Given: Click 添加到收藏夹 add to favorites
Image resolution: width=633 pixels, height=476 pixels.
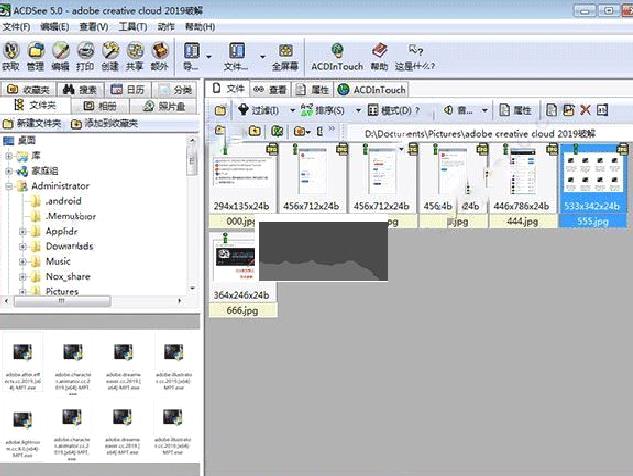Looking at the screenshot, I should point(104,123).
